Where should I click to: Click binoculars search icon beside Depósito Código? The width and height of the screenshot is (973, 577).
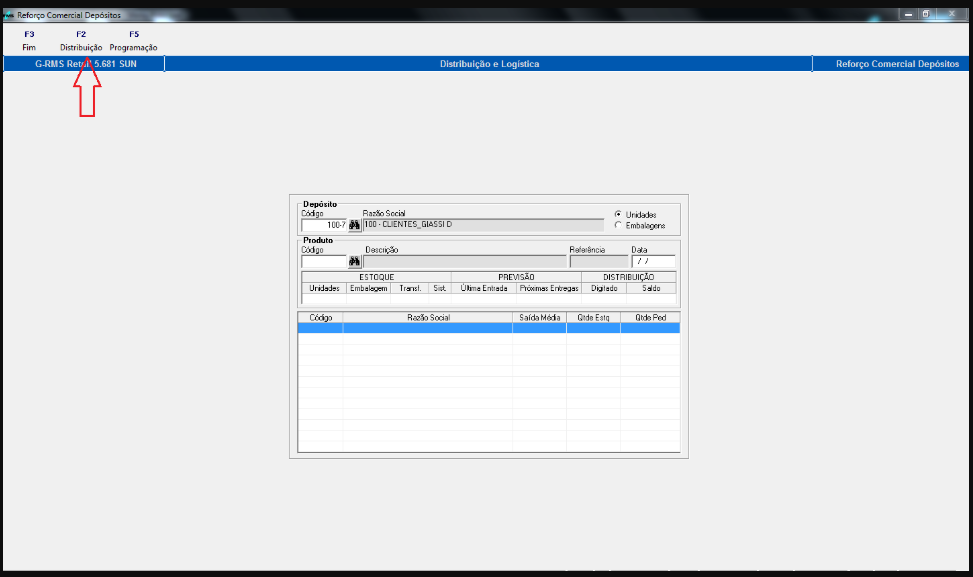tap(354, 225)
